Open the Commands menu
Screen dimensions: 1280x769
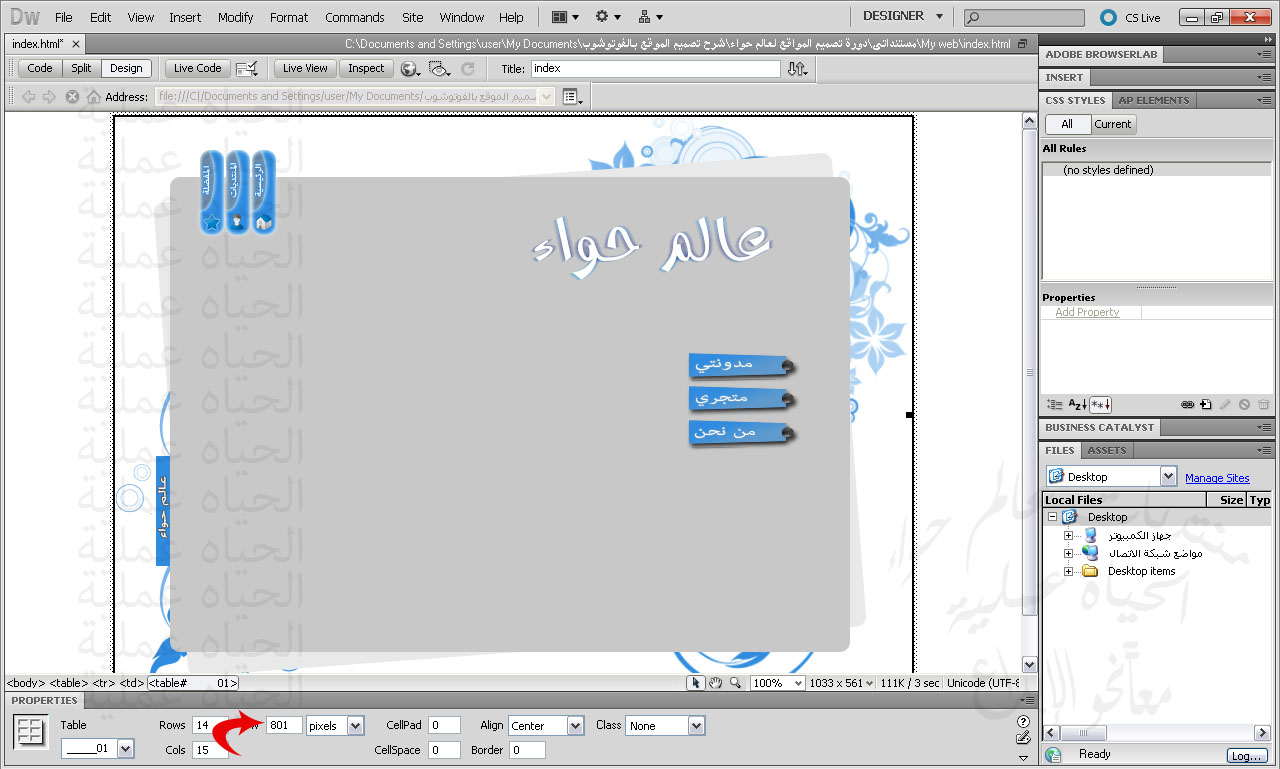354,17
